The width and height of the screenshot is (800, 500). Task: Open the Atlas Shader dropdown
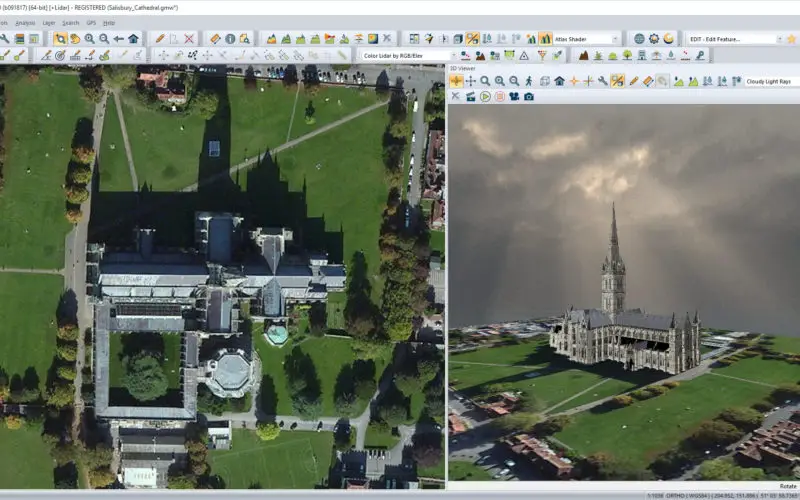click(586, 39)
